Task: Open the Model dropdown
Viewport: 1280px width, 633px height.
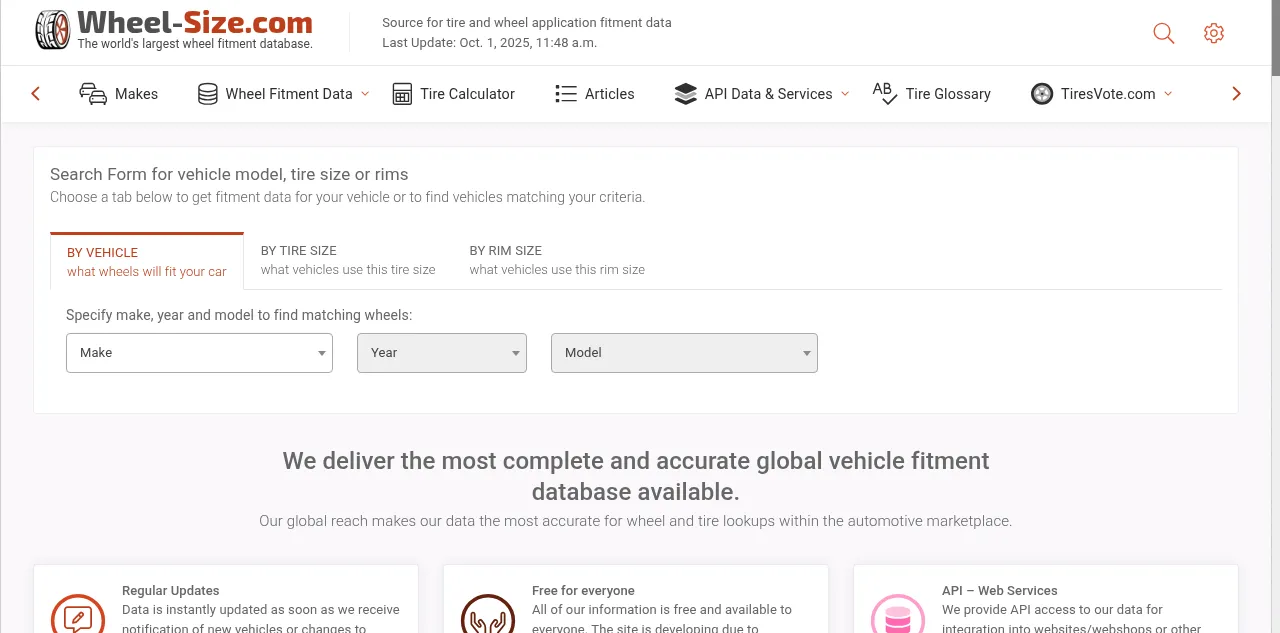Action: click(684, 353)
